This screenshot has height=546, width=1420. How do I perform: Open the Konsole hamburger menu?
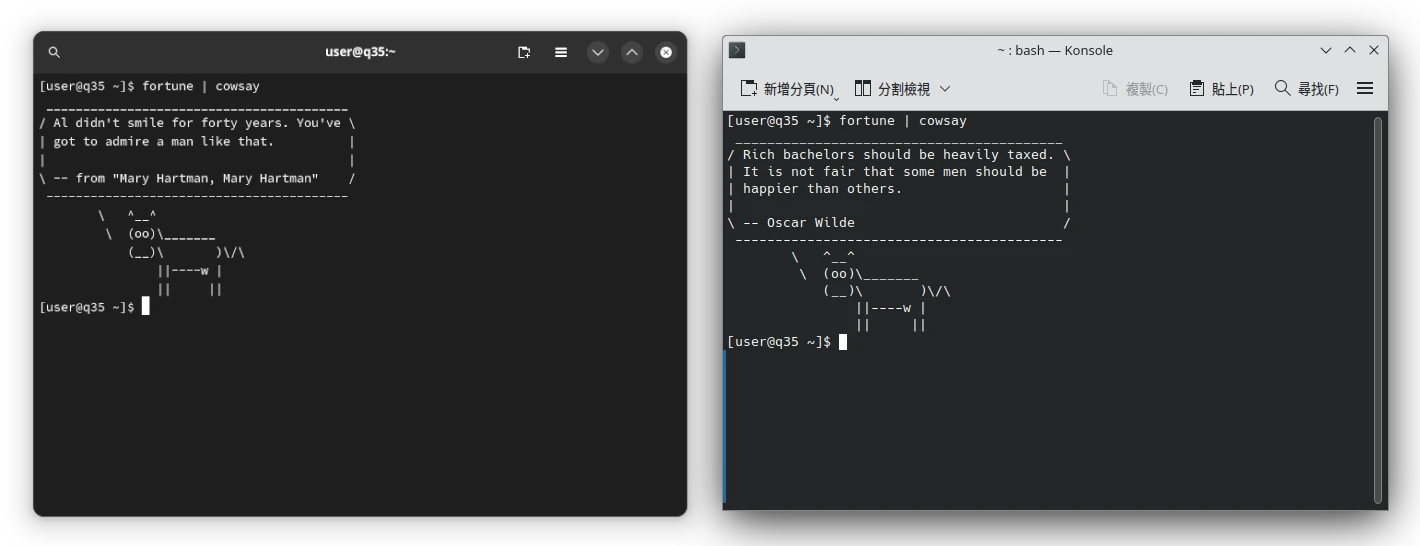click(1365, 89)
